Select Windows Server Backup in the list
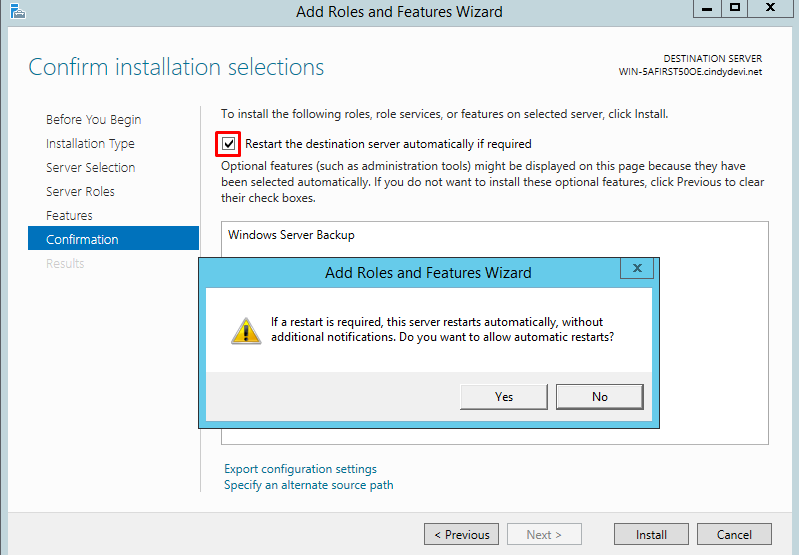The height and width of the screenshot is (555, 799). [291, 235]
